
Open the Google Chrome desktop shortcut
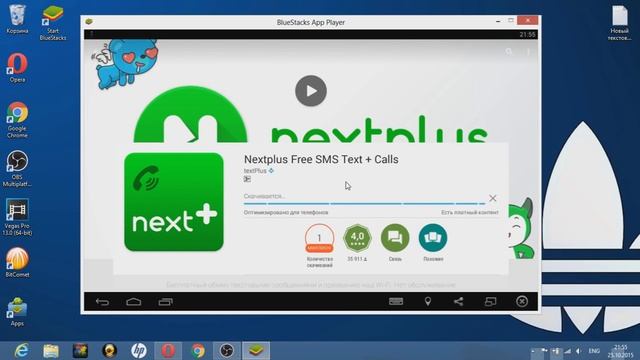17,120
